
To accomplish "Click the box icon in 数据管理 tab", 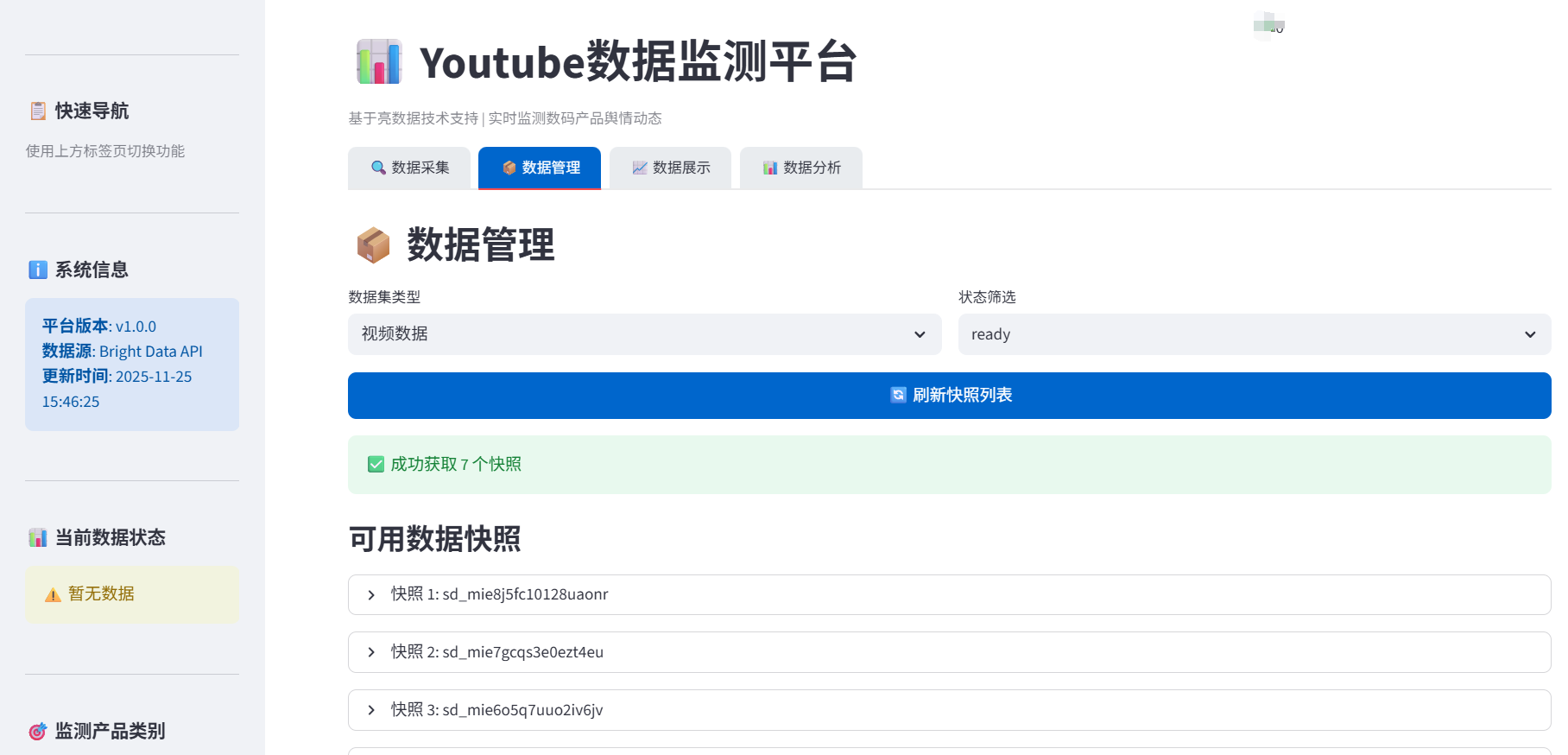I will click(x=509, y=168).
